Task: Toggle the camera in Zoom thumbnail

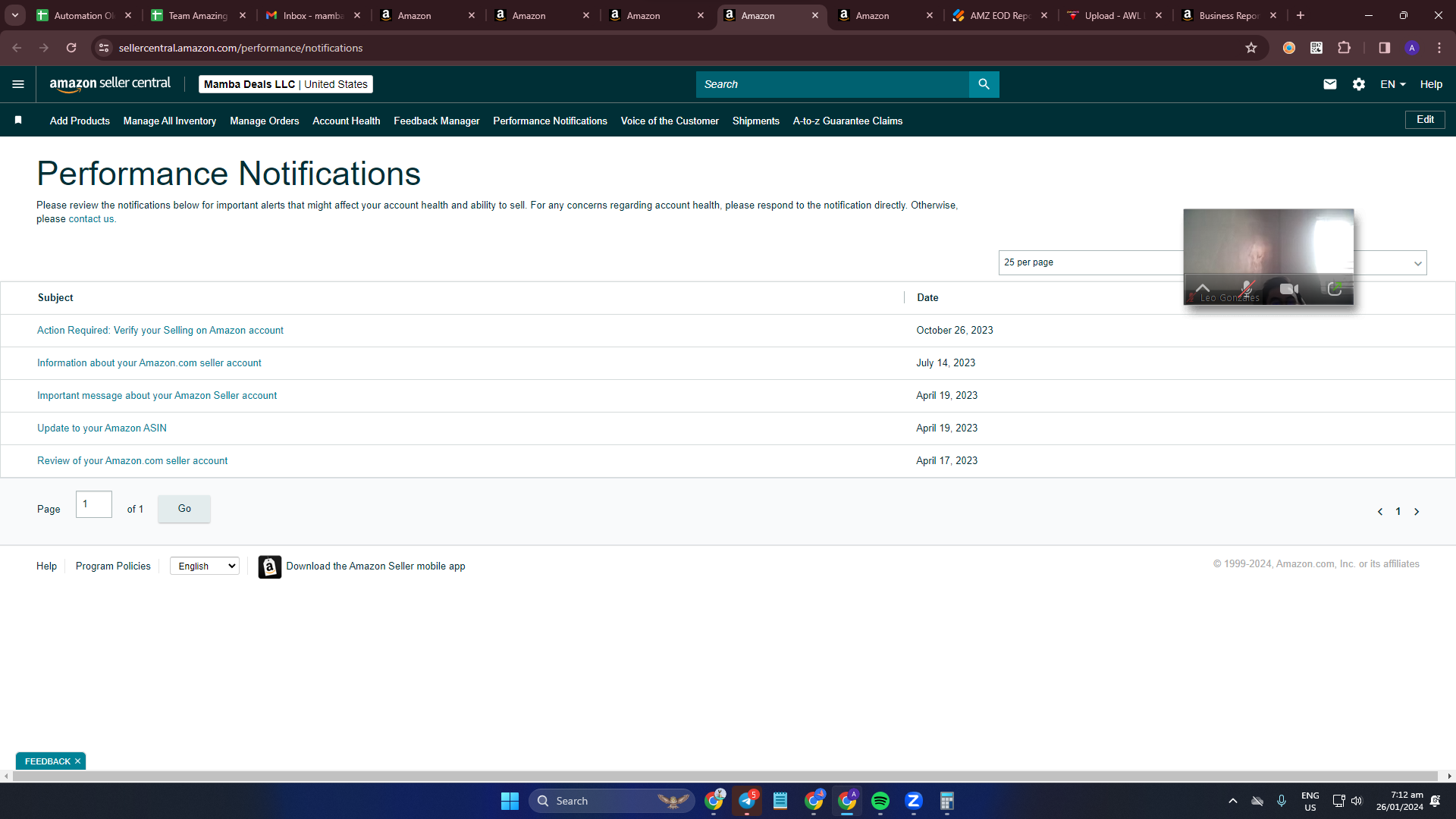Action: [x=1289, y=289]
